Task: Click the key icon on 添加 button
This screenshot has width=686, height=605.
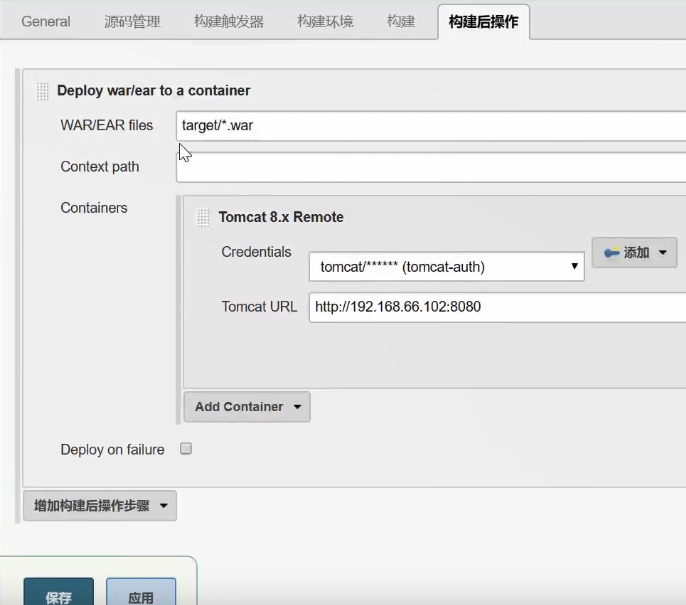Action: (x=611, y=252)
